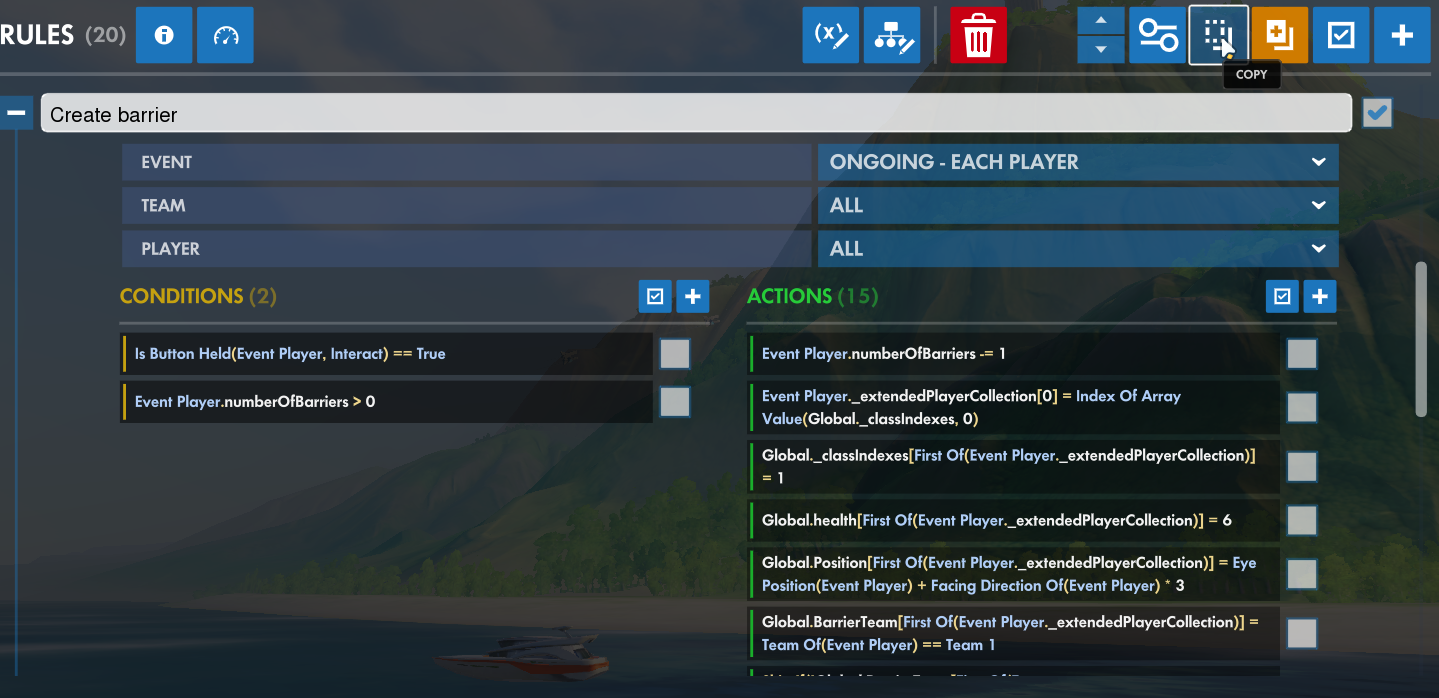Image resolution: width=1439 pixels, height=698 pixels.
Task: Click the Conditions select-all checkmark icon
Action: click(x=655, y=296)
